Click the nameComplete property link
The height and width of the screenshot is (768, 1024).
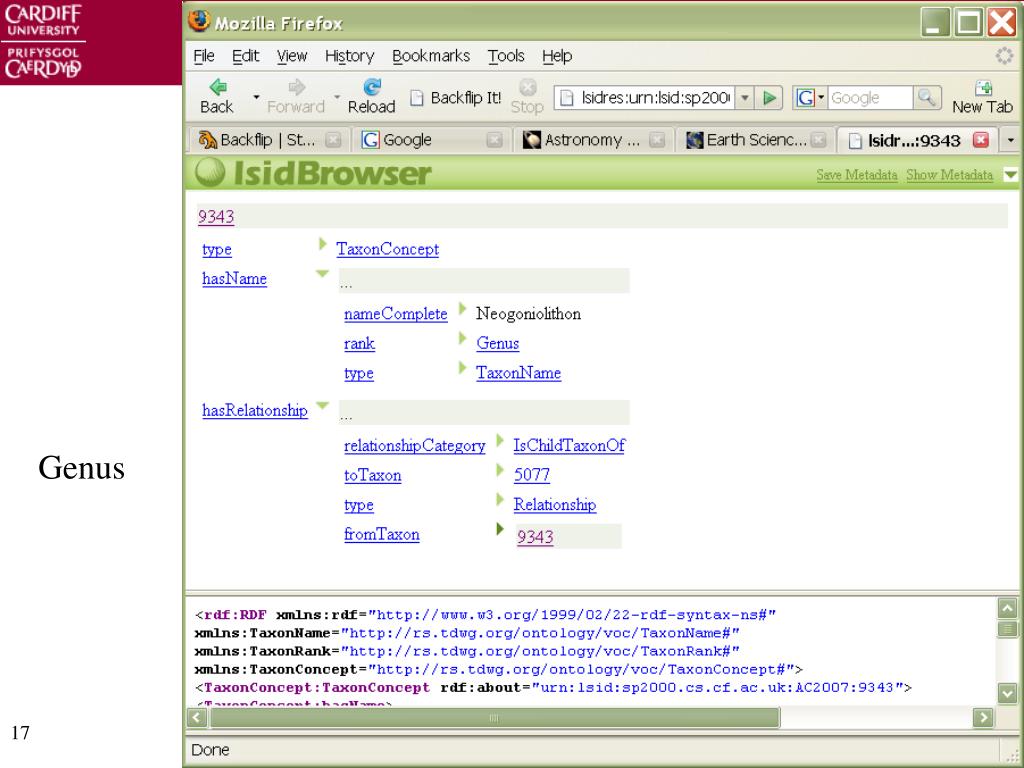(396, 314)
